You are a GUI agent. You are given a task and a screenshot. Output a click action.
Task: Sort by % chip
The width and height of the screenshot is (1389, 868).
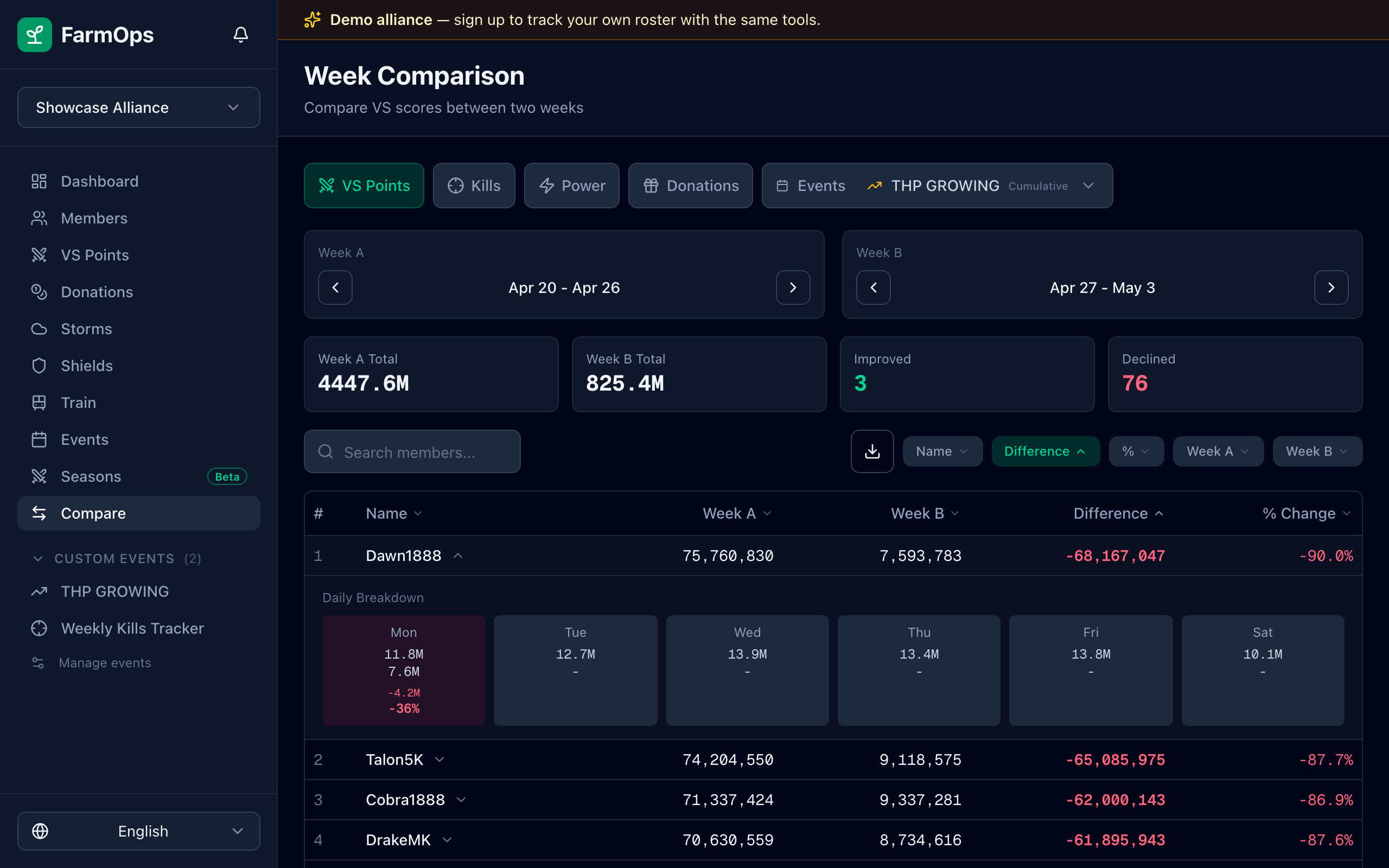click(x=1136, y=451)
